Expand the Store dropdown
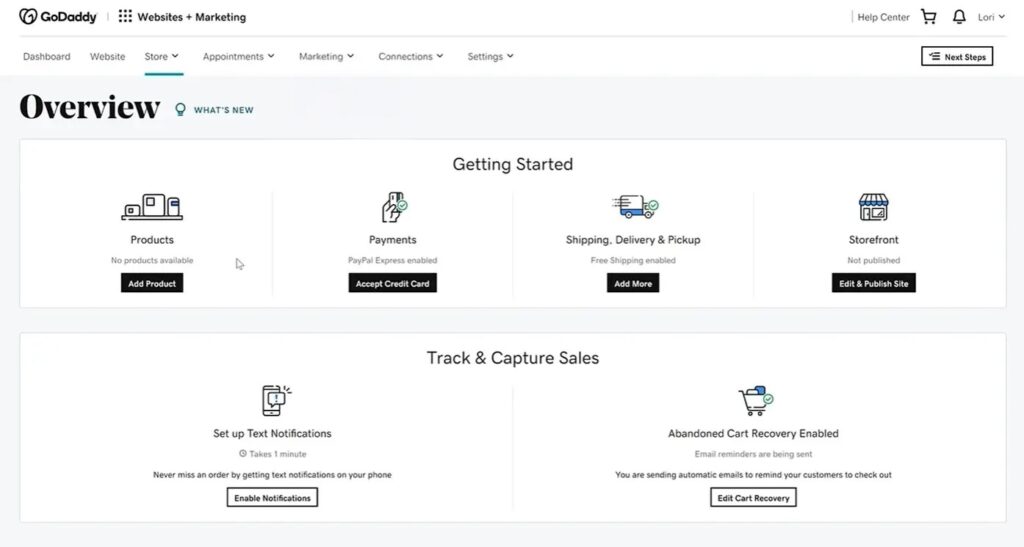 click(x=161, y=56)
